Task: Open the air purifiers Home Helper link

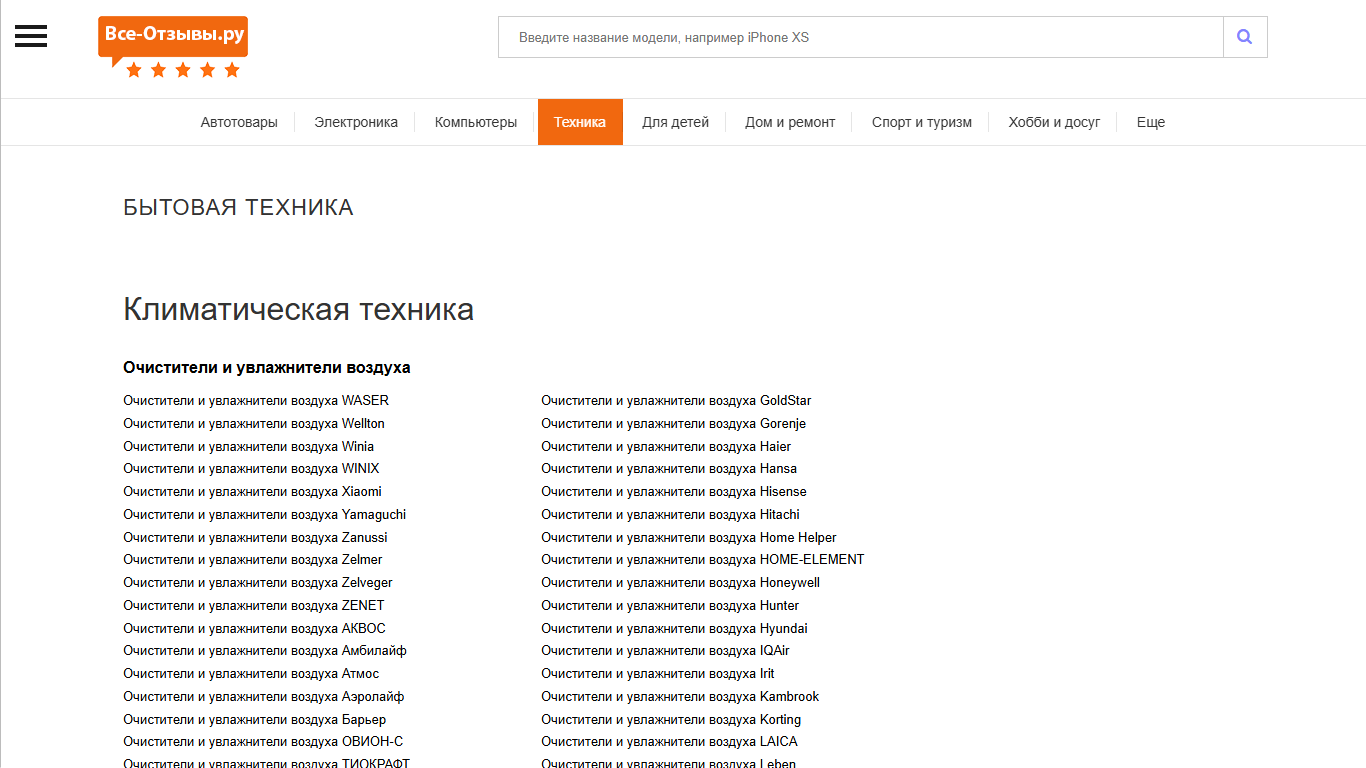Action: point(689,537)
